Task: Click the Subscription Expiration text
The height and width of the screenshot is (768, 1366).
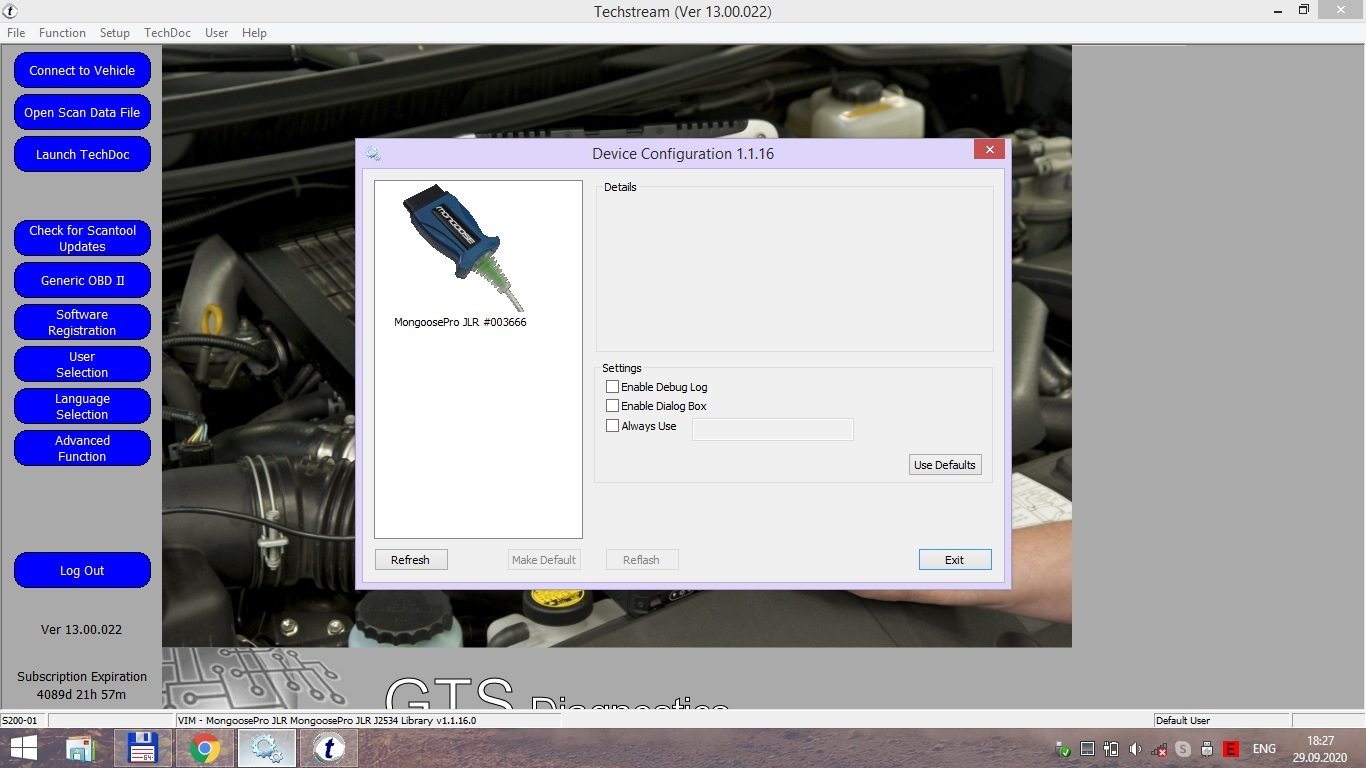Action: (x=82, y=677)
